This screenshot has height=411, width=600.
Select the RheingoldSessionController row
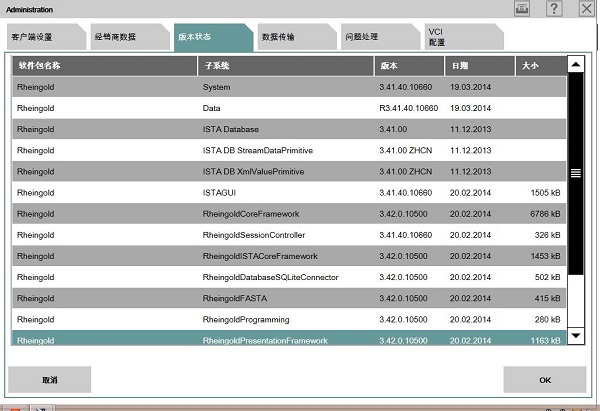tap(289, 235)
